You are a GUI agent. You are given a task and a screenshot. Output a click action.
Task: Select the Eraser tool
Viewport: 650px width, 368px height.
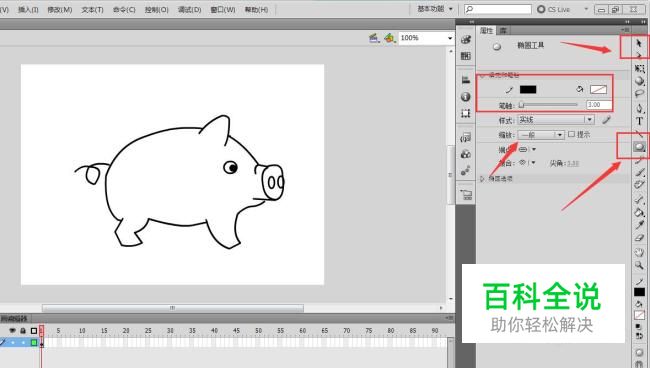click(639, 238)
